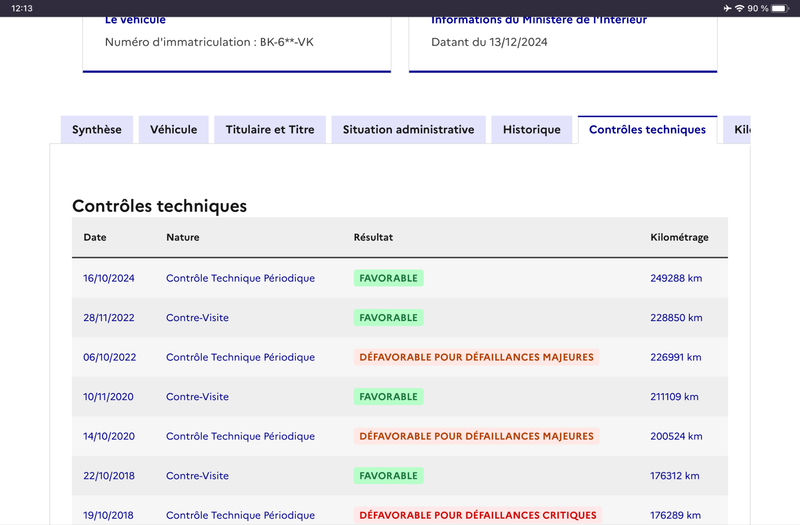Tap the battery icon in status bar
This screenshot has height=525, width=800.
pos(780,8)
